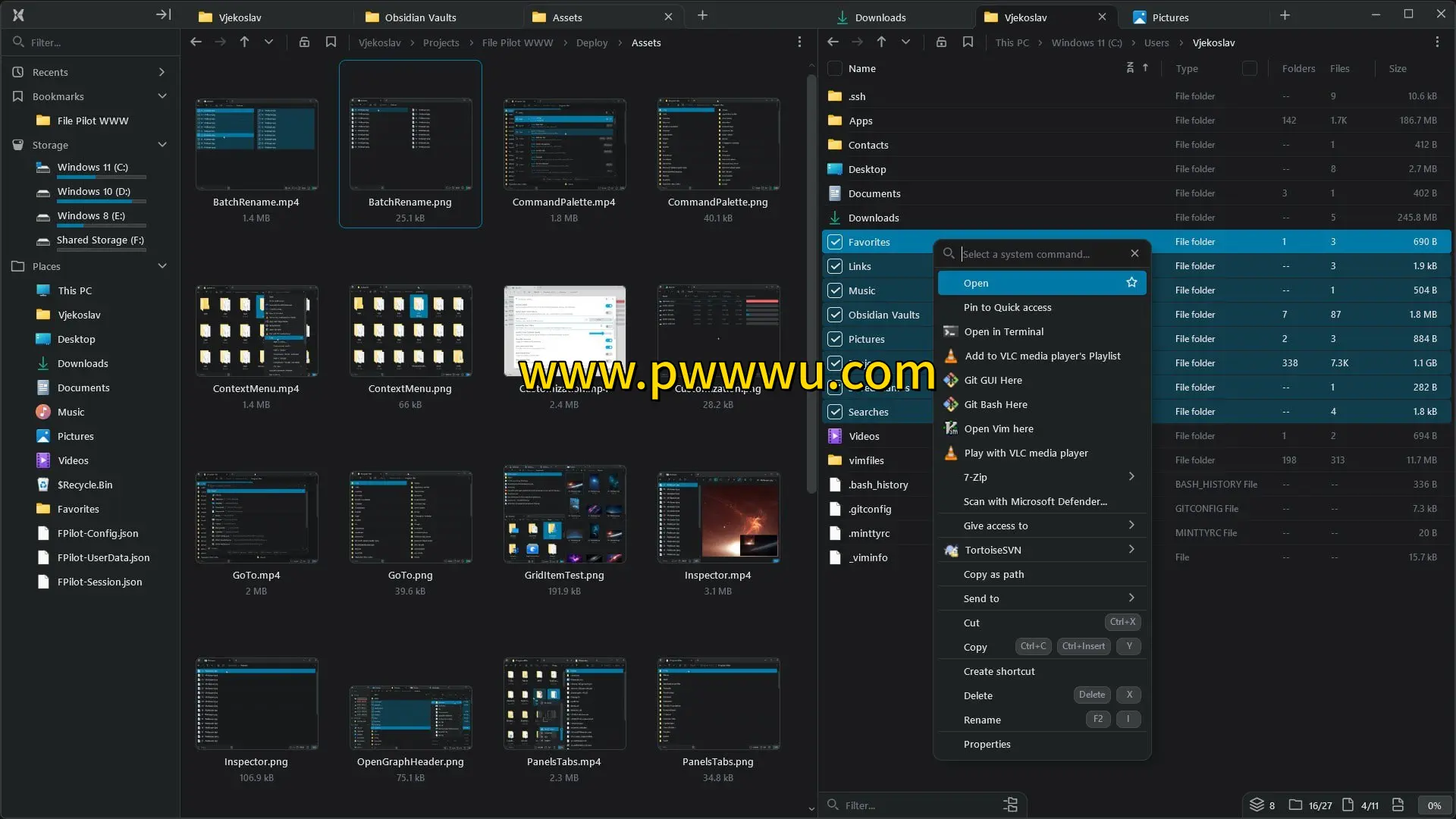The height and width of the screenshot is (819, 1456).
Task: Open the GridItemTest.png thumbnail
Action: pyautogui.click(x=564, y=517)
